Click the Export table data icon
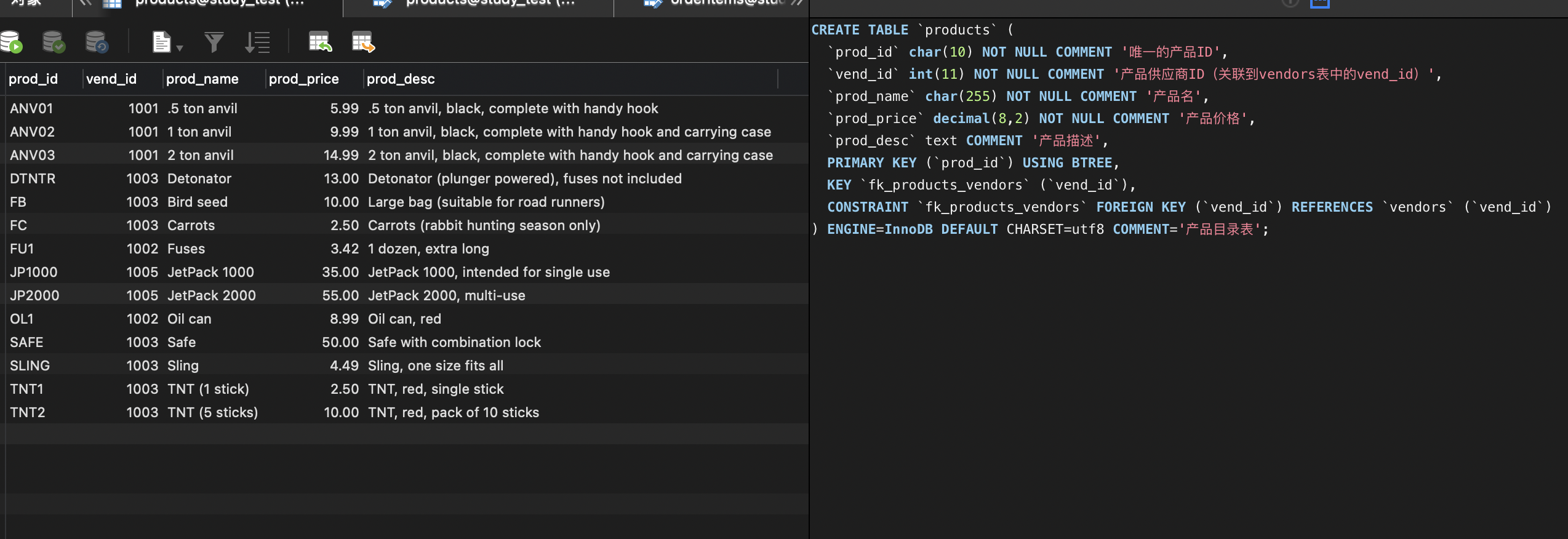The image size is (1568, 539). 363,42
